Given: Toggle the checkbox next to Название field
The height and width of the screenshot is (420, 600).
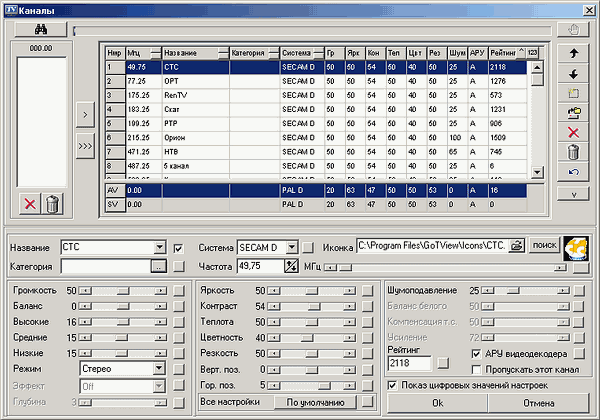Looking at the screenshot, I should click(x=178, y=247).
